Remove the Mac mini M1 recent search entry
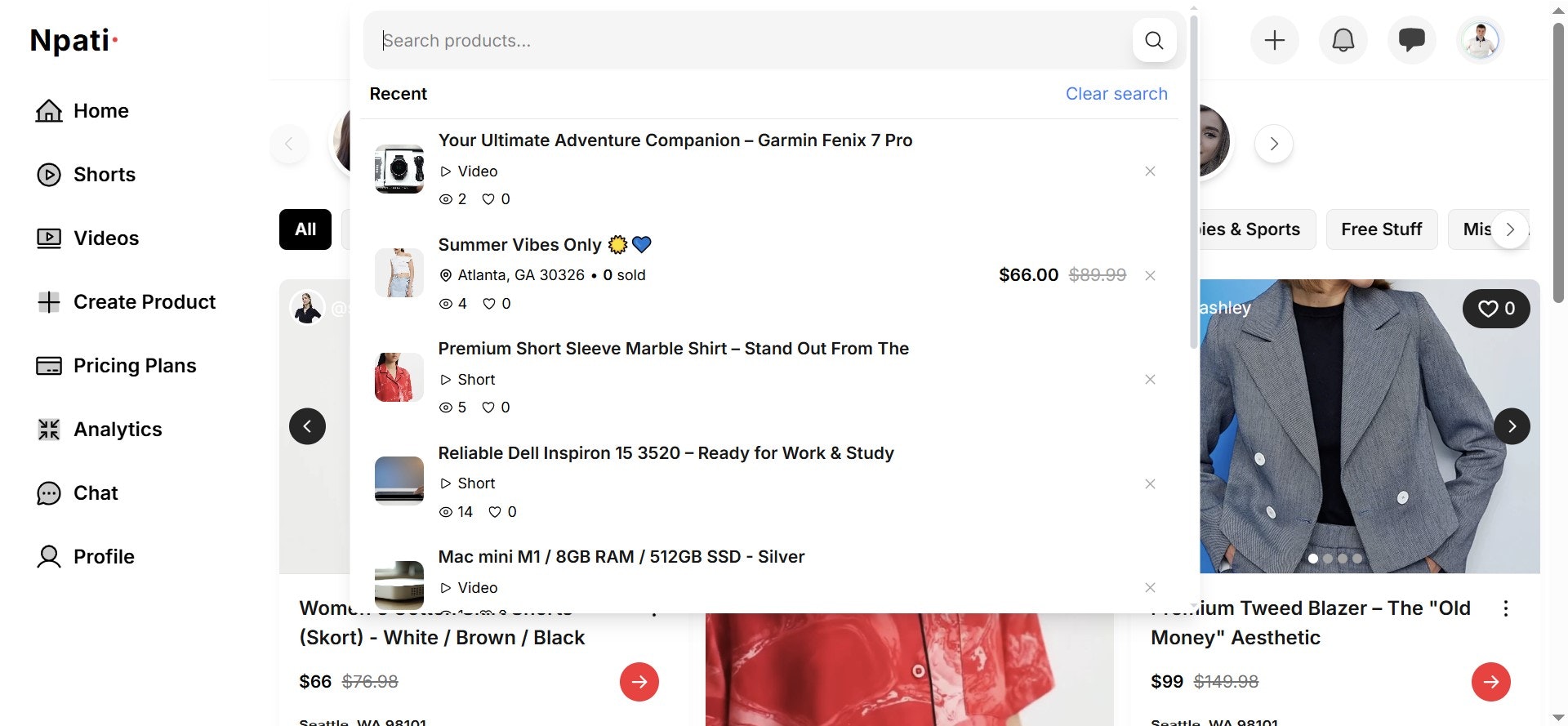The height and width of the screenshot is (726, 1568). [1150, 587]
